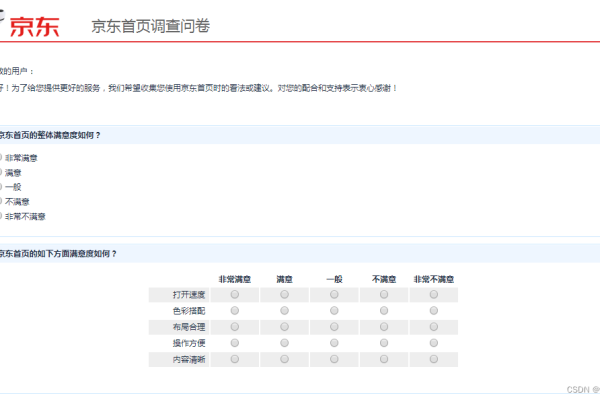Rate 内容清晰 as 非常满意
This screenshot has width=600, height=400.
235,359
